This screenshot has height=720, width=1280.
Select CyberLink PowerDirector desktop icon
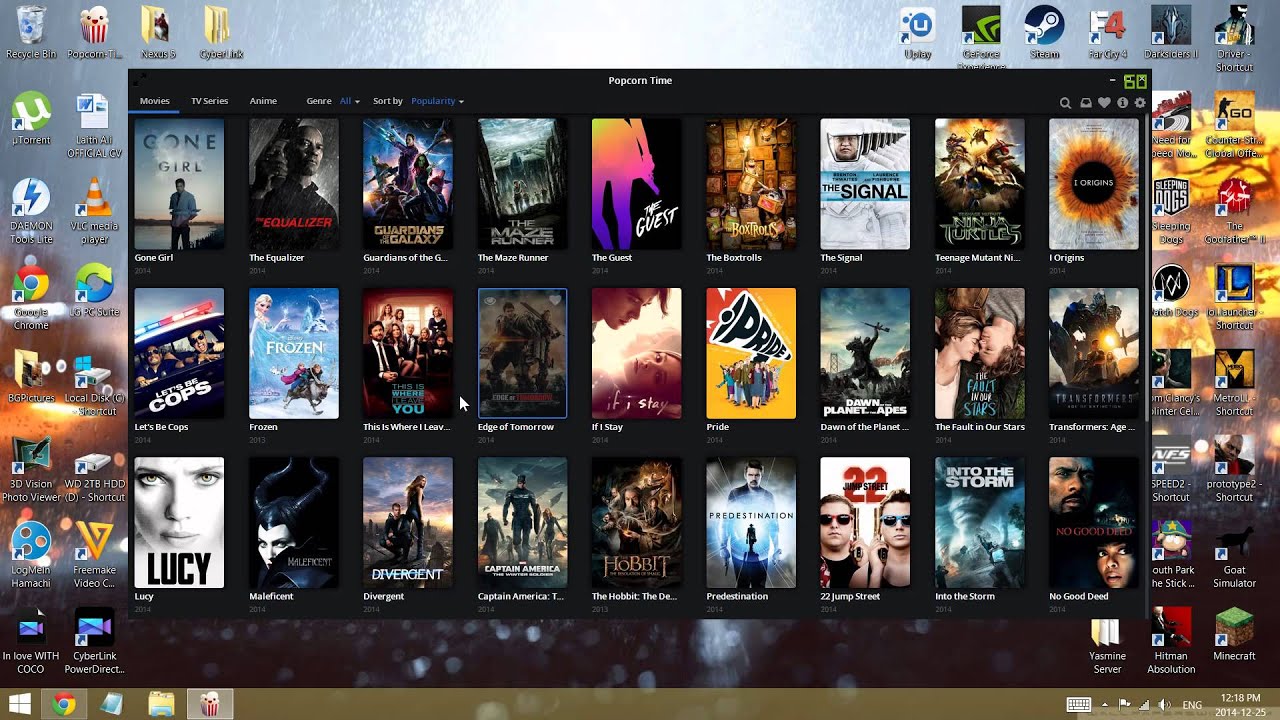pyautogui.click(x=95, y=641)
